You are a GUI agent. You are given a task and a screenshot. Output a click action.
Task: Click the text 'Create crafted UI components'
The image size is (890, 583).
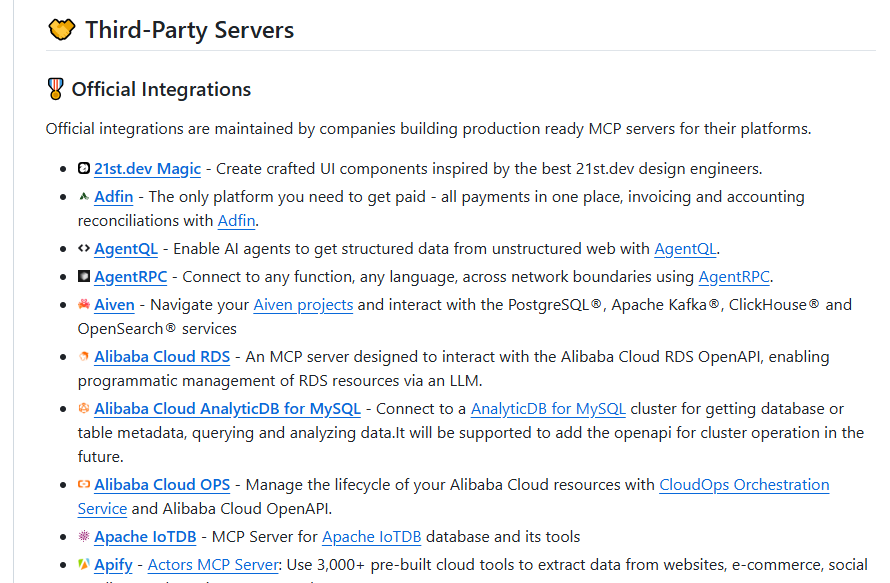322,169
